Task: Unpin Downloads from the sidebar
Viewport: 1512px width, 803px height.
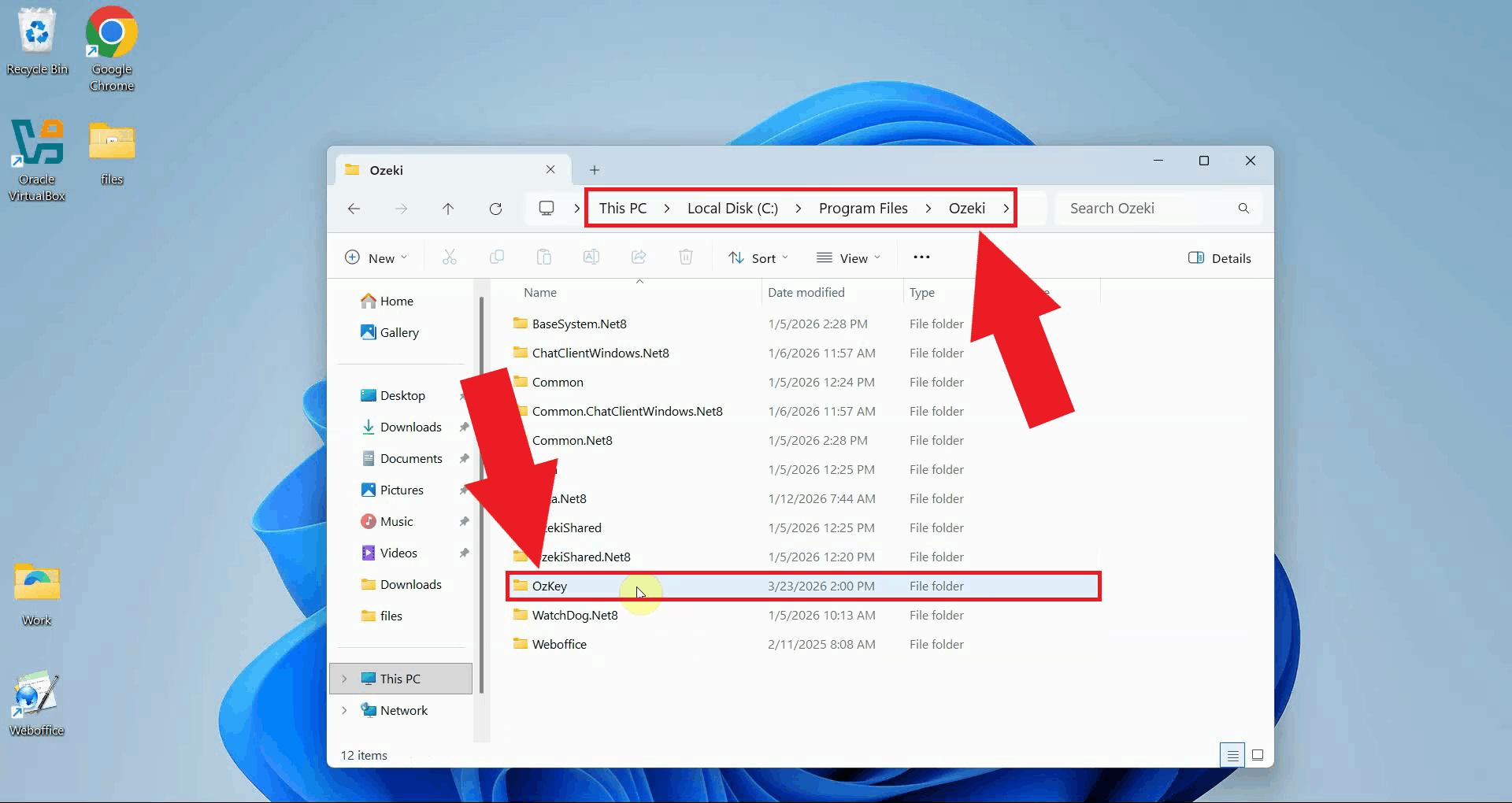Action: 465,427
